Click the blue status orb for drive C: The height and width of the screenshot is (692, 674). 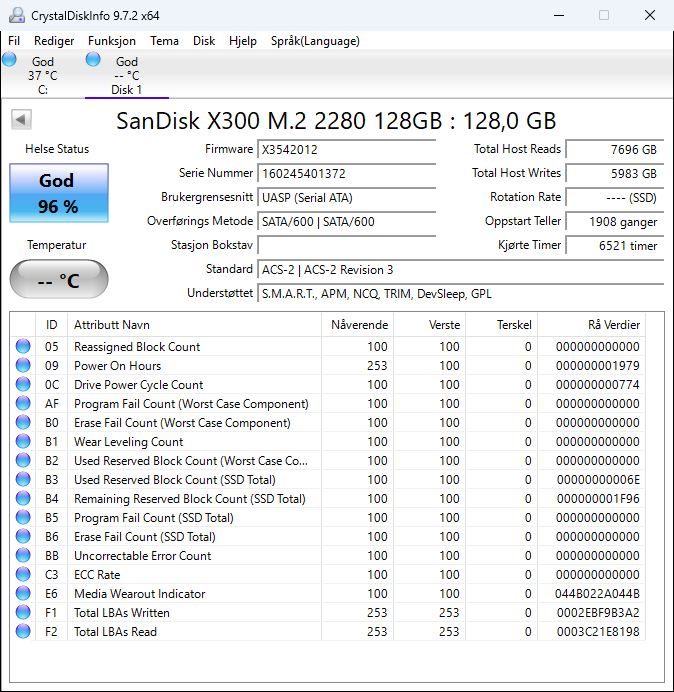(9, 59)
